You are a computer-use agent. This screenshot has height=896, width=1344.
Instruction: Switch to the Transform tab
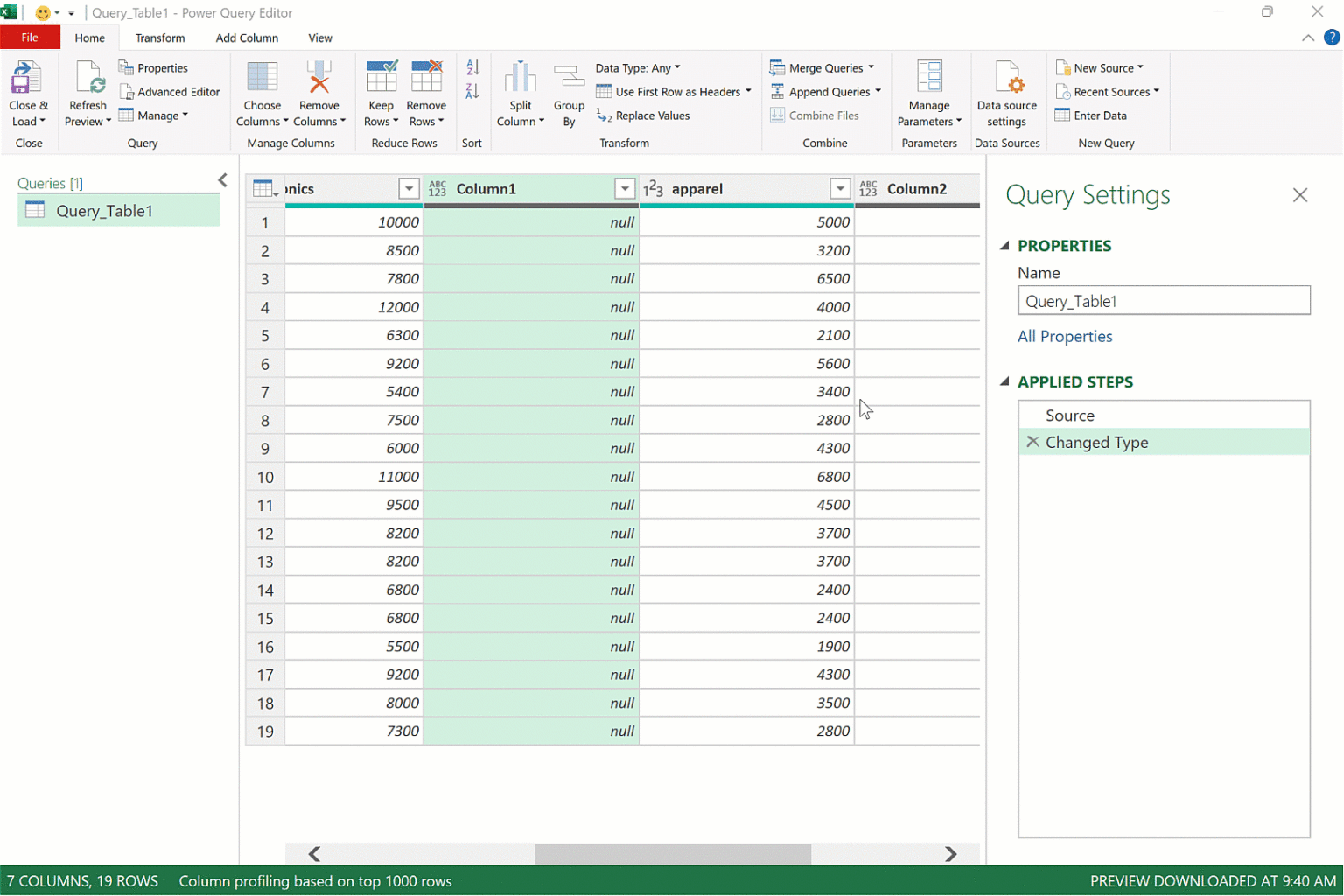pyautogui.click(x=160, y=38)
